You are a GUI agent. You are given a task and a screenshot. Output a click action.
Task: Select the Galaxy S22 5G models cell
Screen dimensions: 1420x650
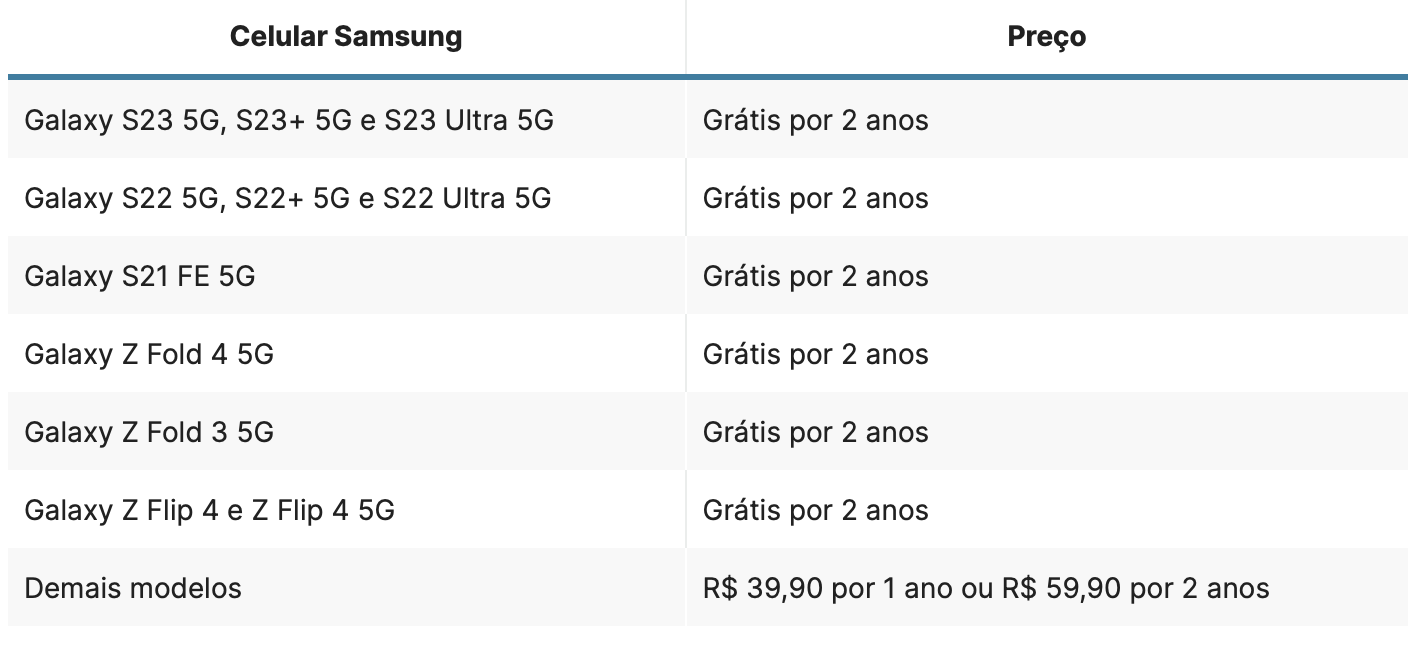click(x=288, y=198)
